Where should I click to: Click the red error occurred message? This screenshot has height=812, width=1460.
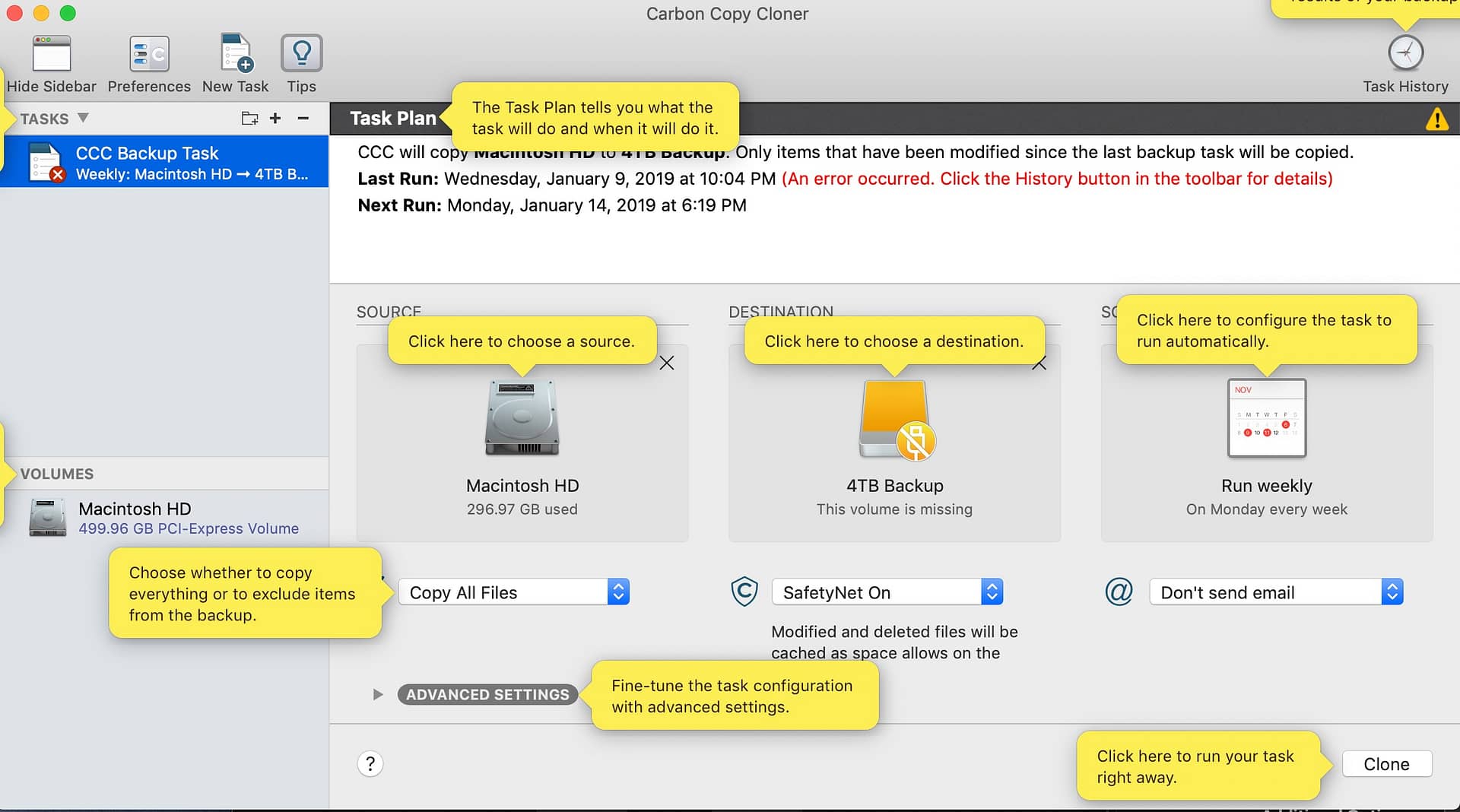pyautogui.click(x=1057, y=179)
